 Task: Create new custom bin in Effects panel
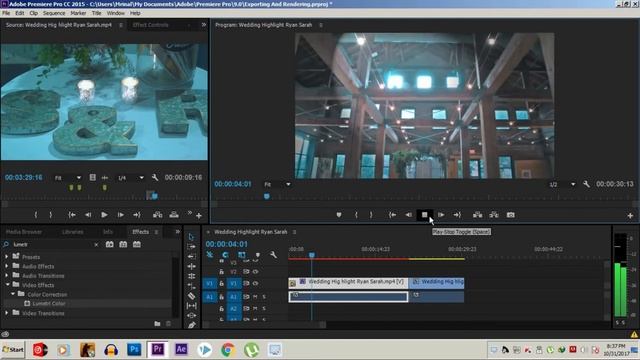[157, 324]
